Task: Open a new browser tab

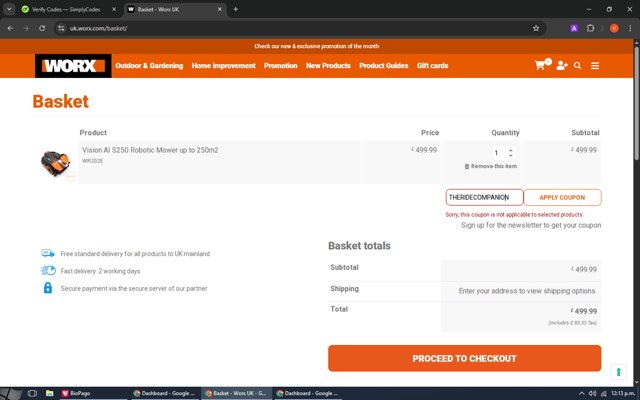Action: [x=236, y=9]
